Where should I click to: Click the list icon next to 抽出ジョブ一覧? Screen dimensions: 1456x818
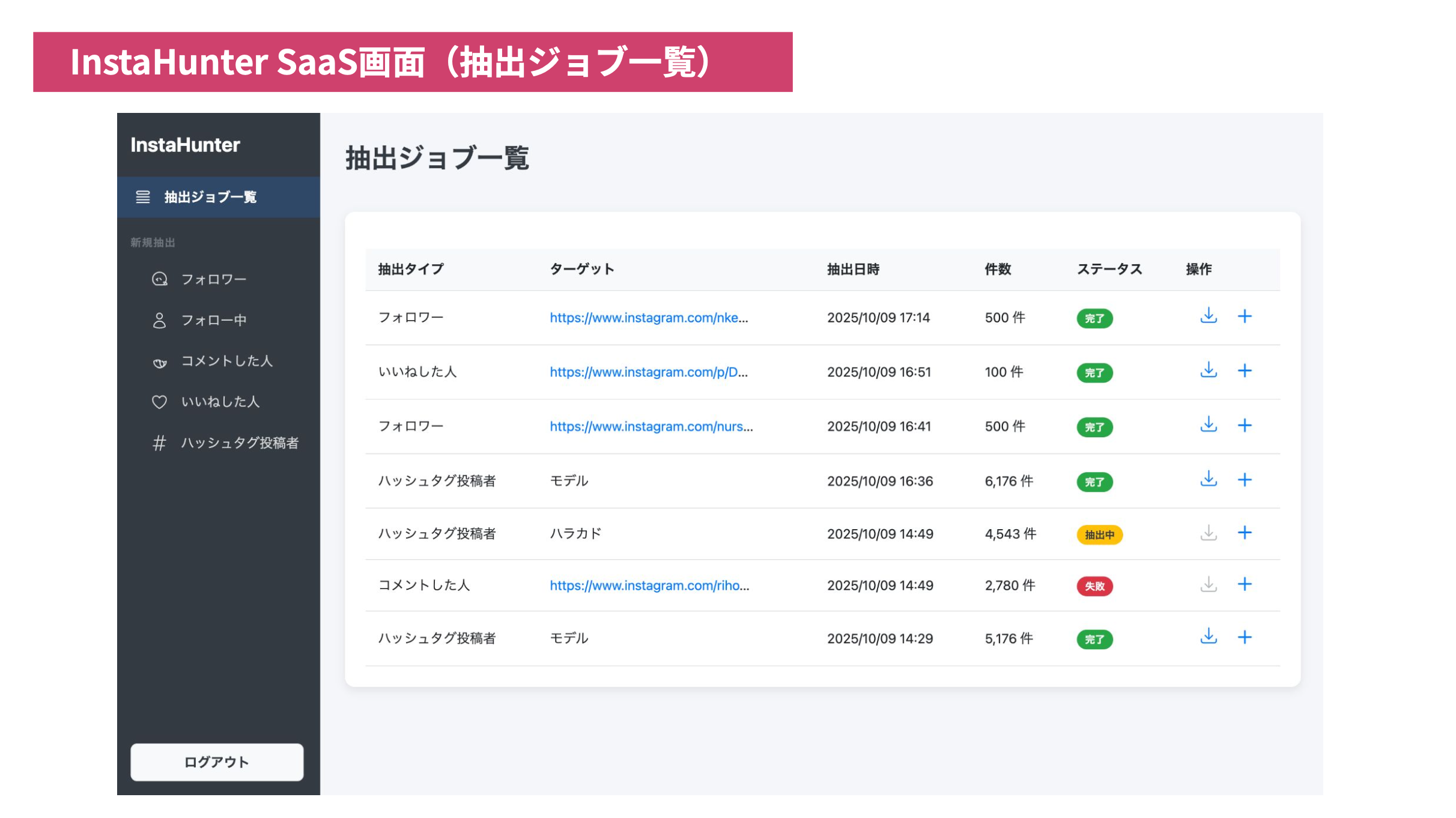click(142, 196)
